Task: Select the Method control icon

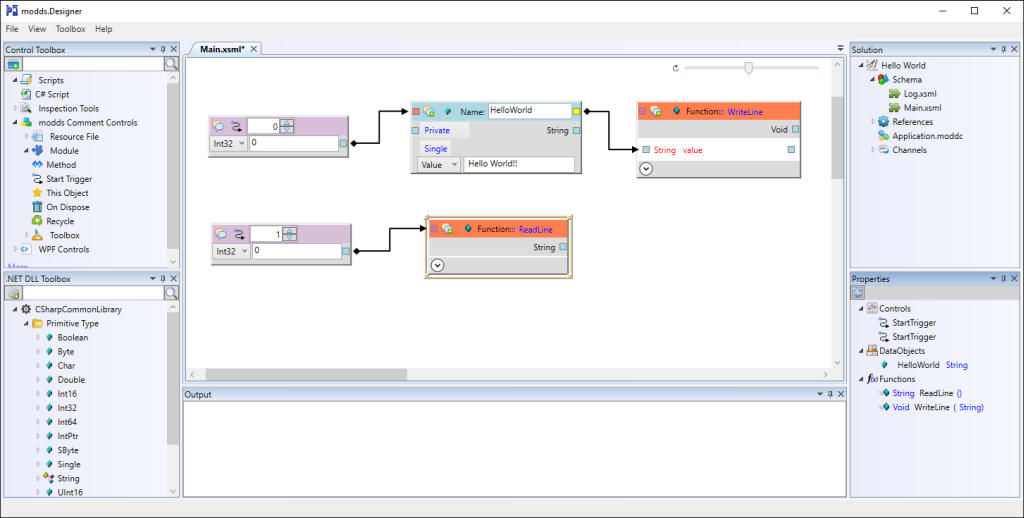Action: pos(37,165)
